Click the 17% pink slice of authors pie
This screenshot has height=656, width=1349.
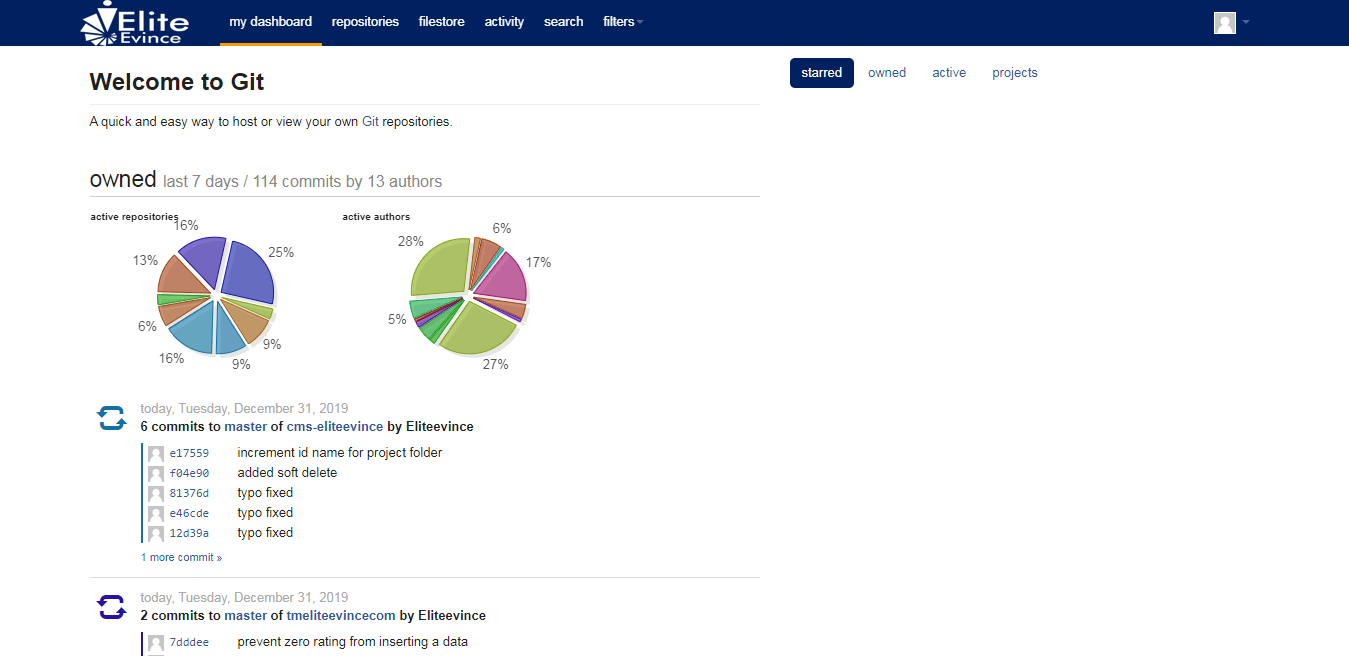(x=502, y=277)
